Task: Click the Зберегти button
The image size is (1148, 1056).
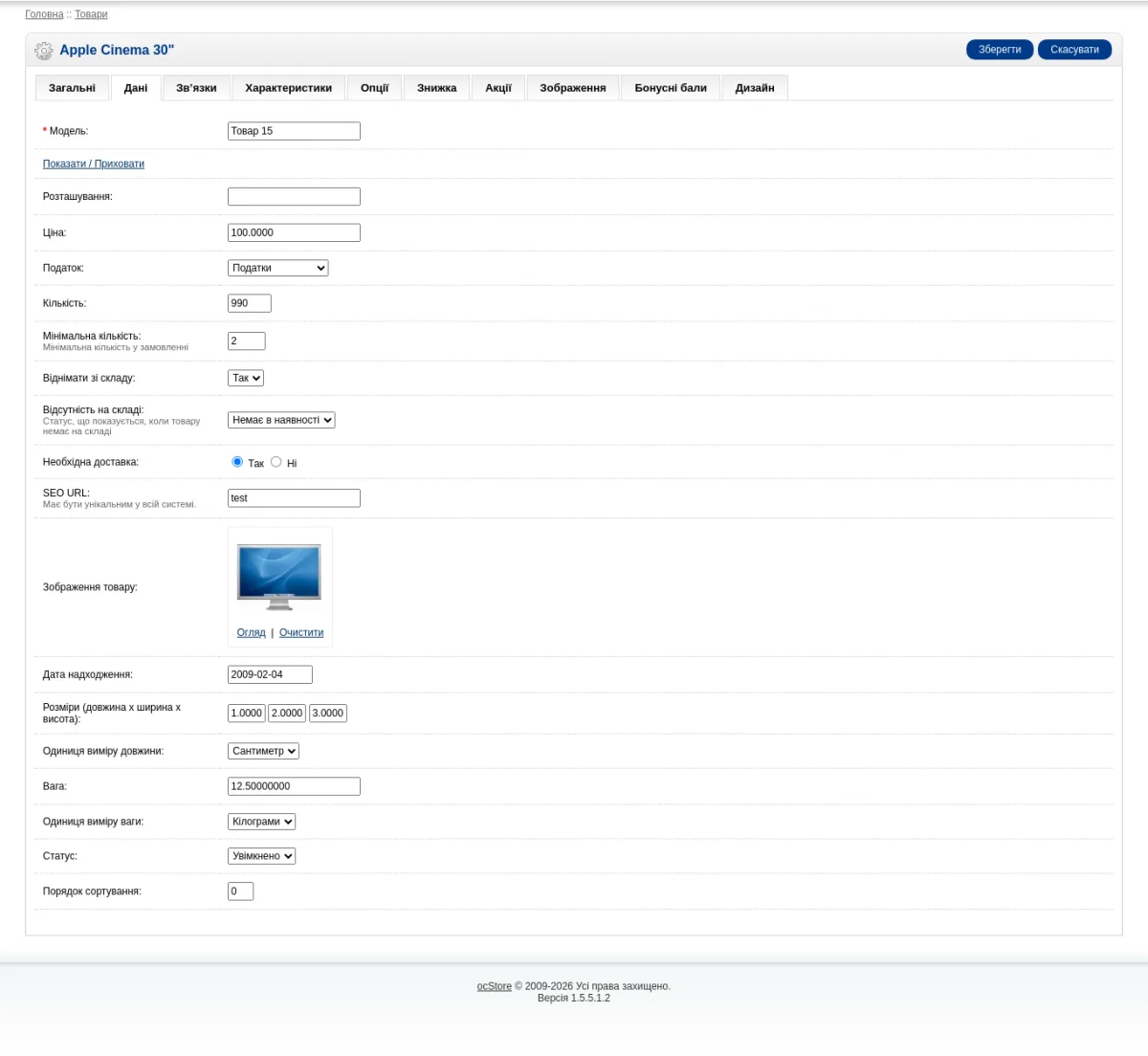Action: pyautogui.click(x=1000, y=50)
